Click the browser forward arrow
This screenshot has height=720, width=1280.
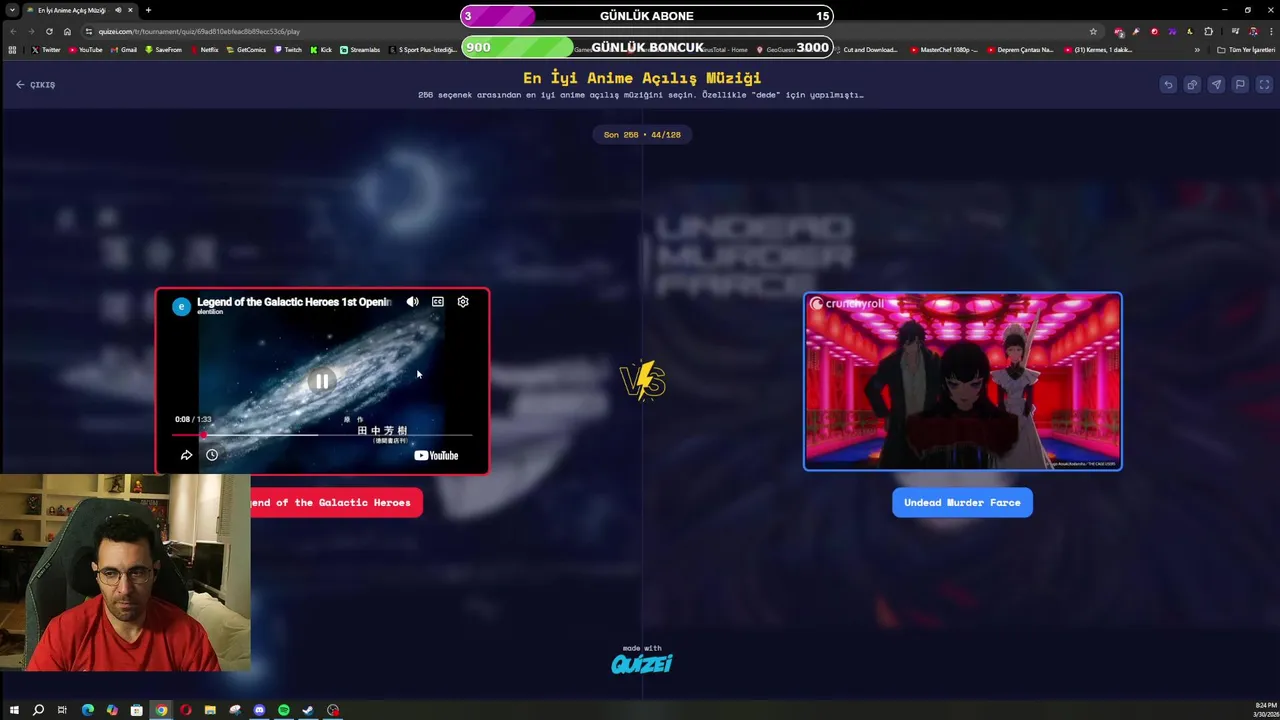pyautogui.click(x=31, y=31)
